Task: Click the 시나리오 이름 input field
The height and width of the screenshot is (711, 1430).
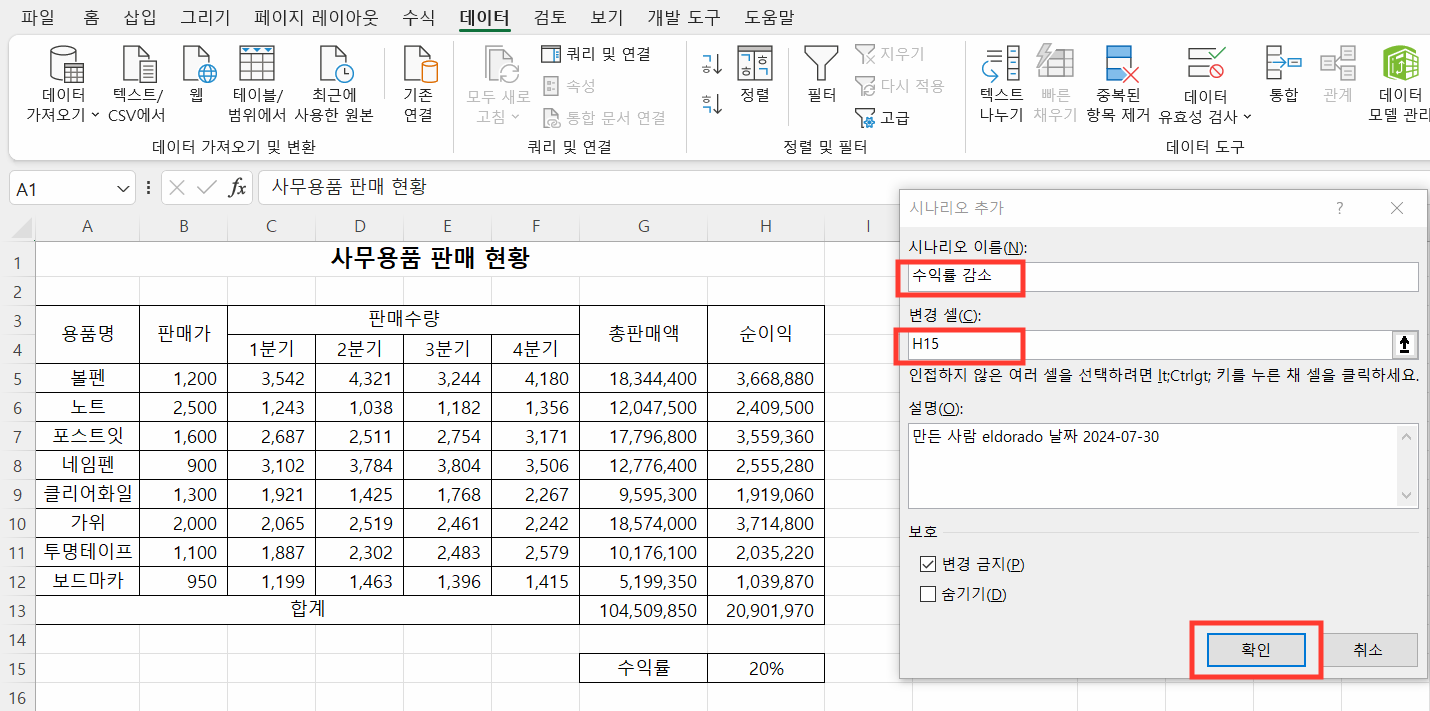Action: [1163, 276]
